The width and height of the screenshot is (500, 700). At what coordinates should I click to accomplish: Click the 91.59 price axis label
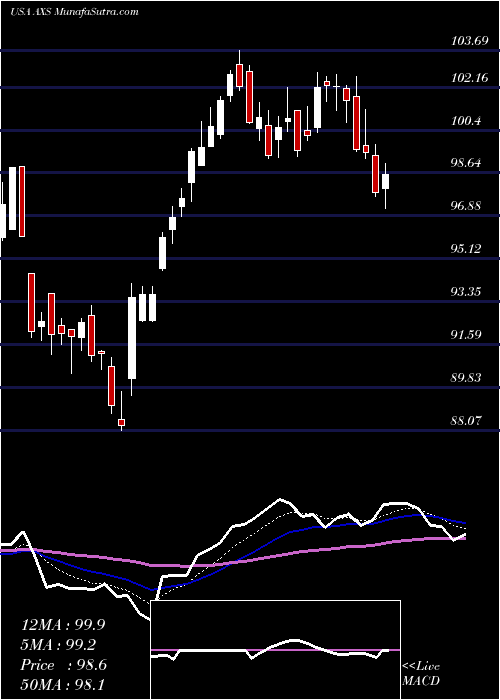click(x=467, y=335)
